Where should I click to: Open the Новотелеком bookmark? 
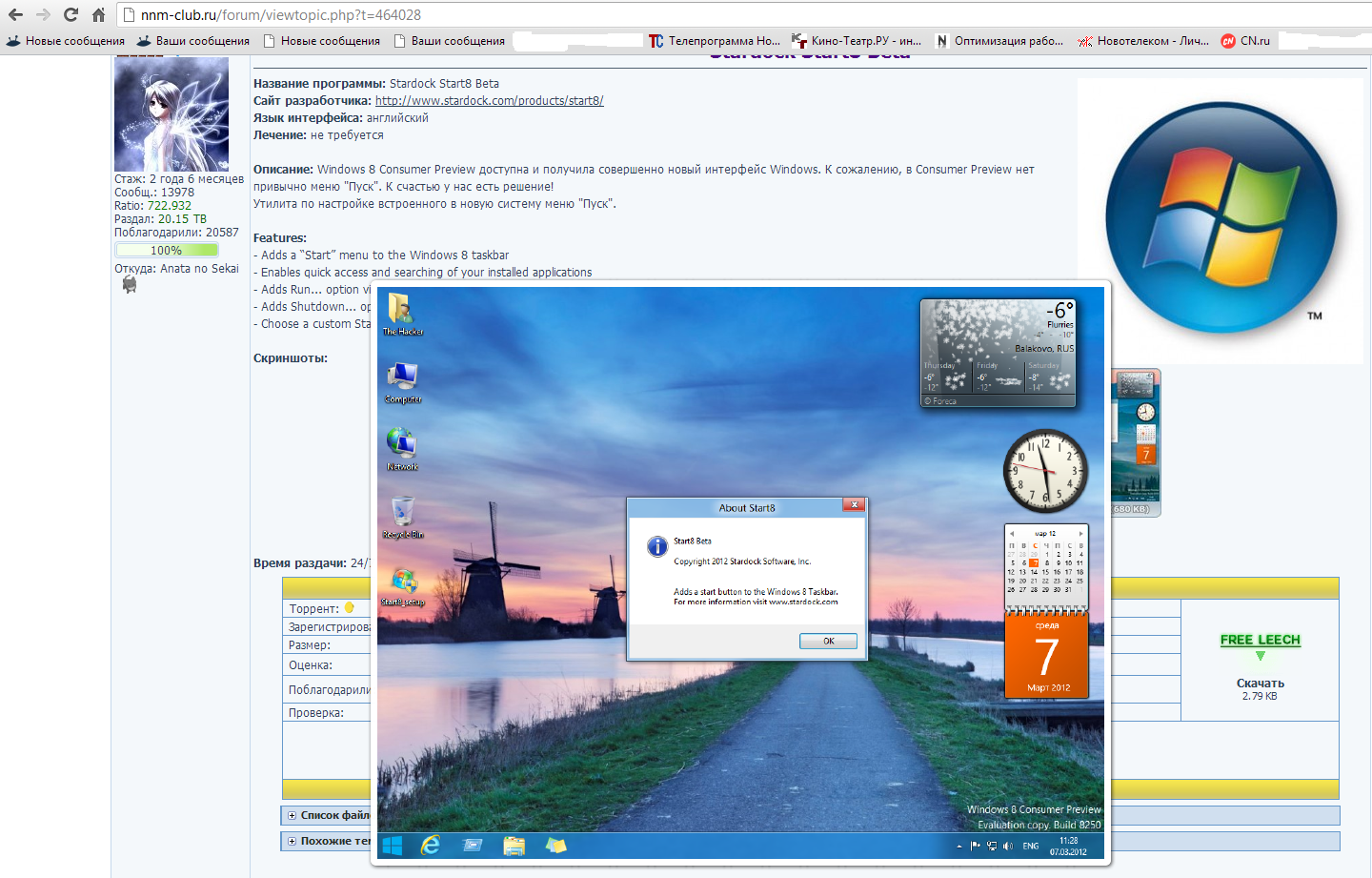pos(1143,41)
